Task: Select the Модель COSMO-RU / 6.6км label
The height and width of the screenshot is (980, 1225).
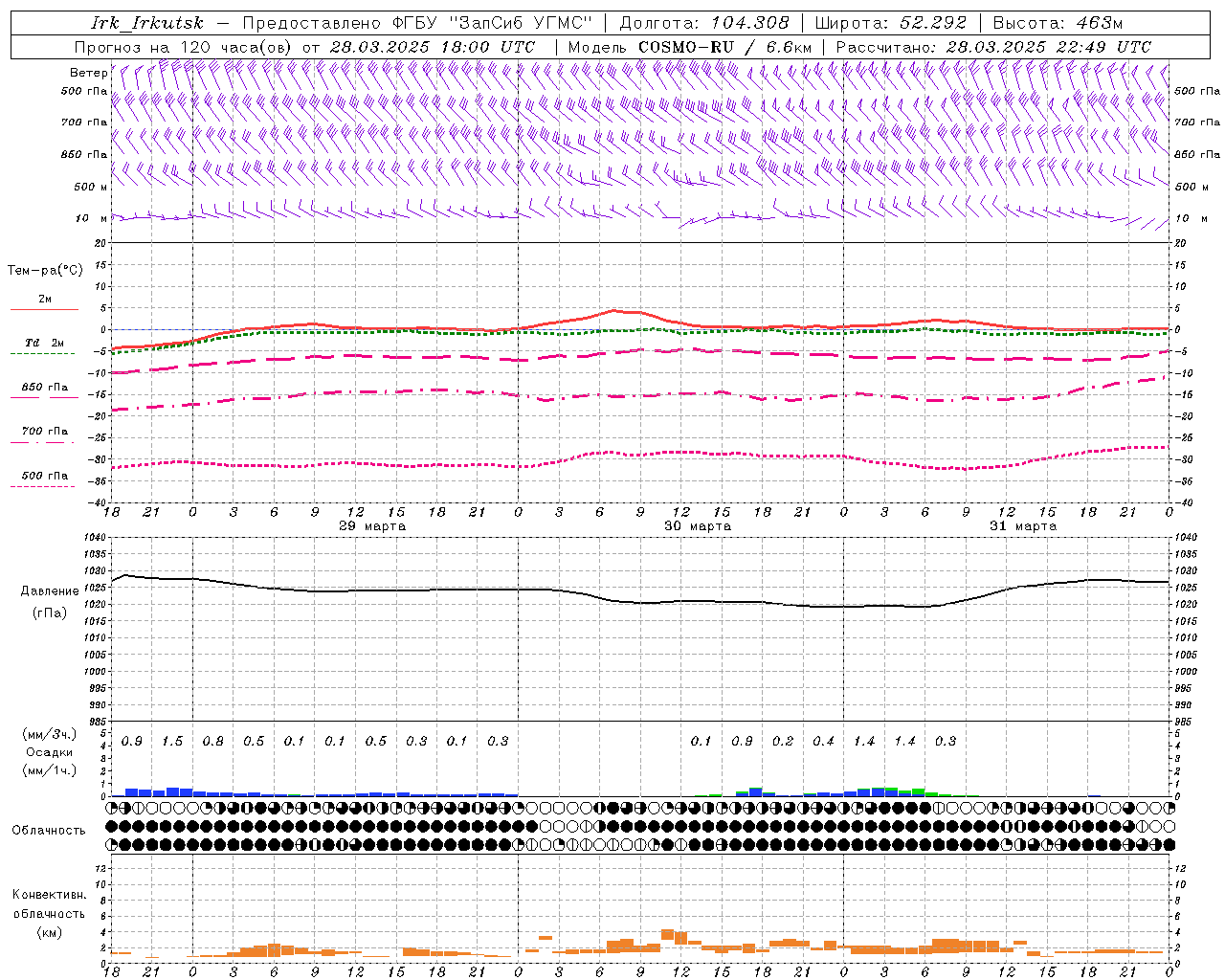Action: [x=690, y=47]
